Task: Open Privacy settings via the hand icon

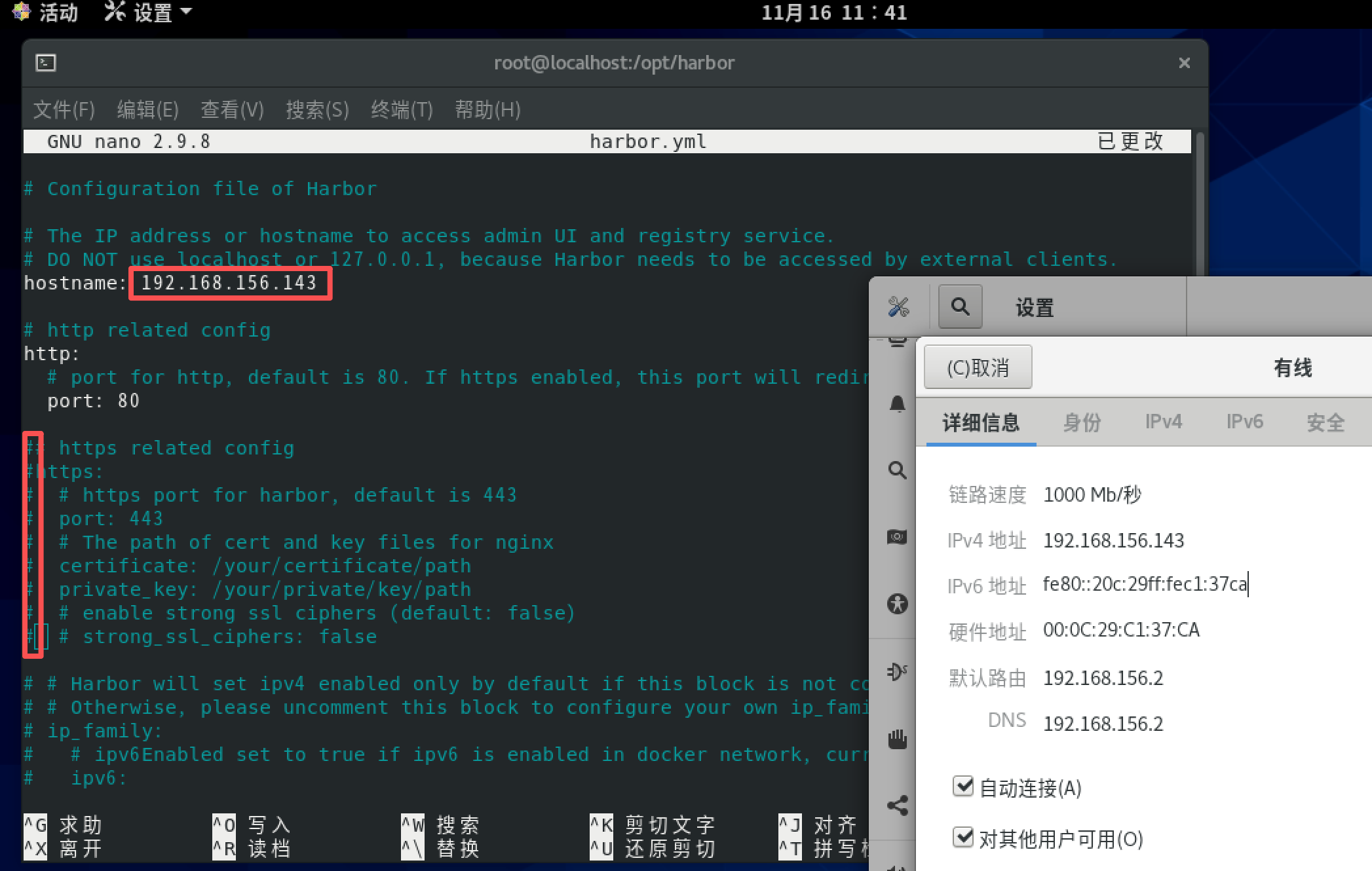Action: 897,739
